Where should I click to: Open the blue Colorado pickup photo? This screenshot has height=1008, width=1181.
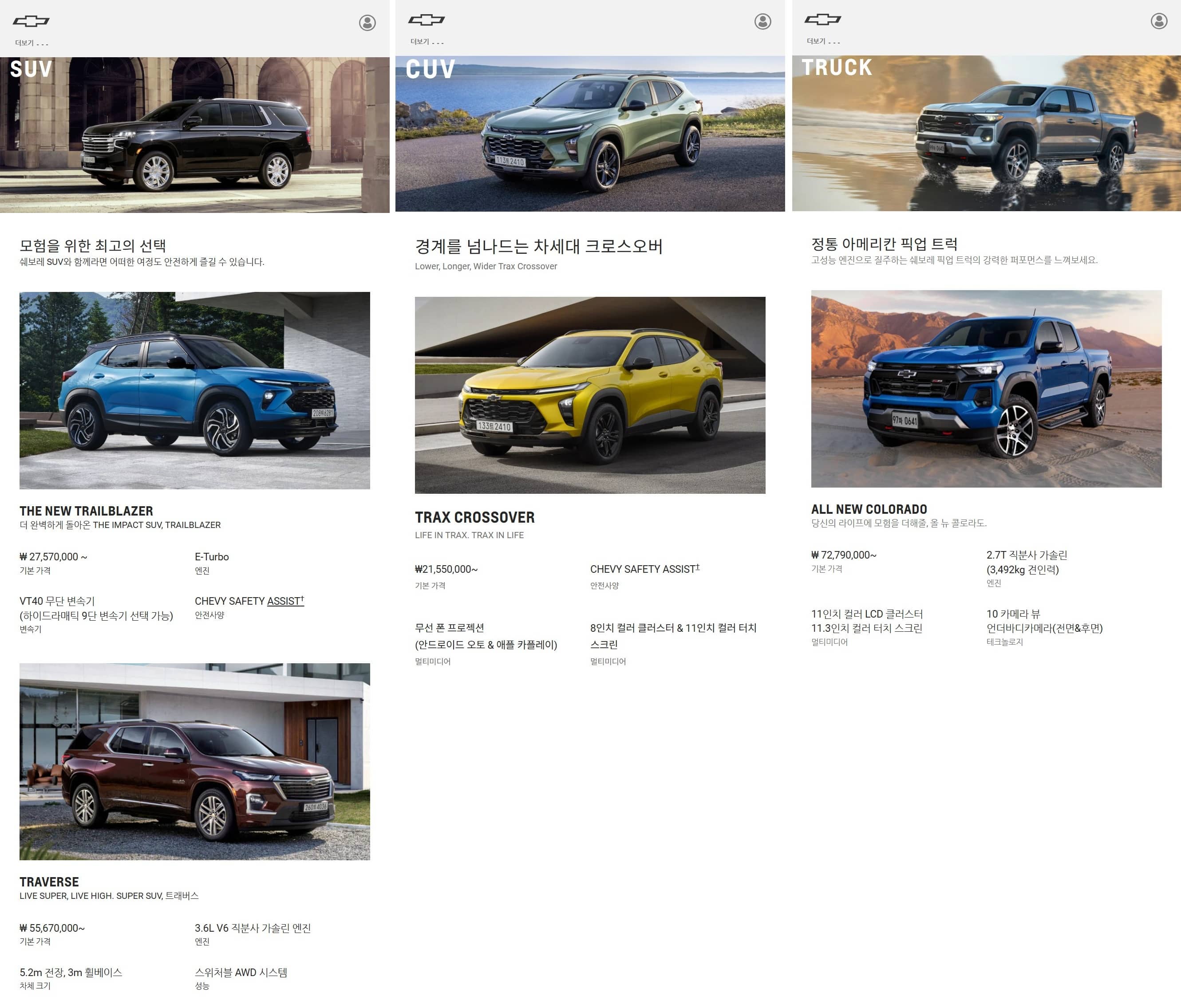click(986, 389)
